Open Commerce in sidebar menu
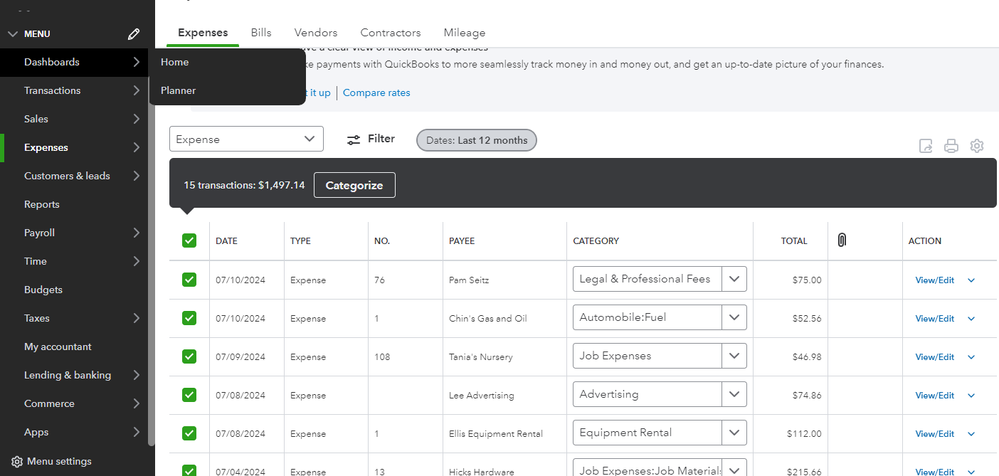999x476 pixels. click(75, 403)
